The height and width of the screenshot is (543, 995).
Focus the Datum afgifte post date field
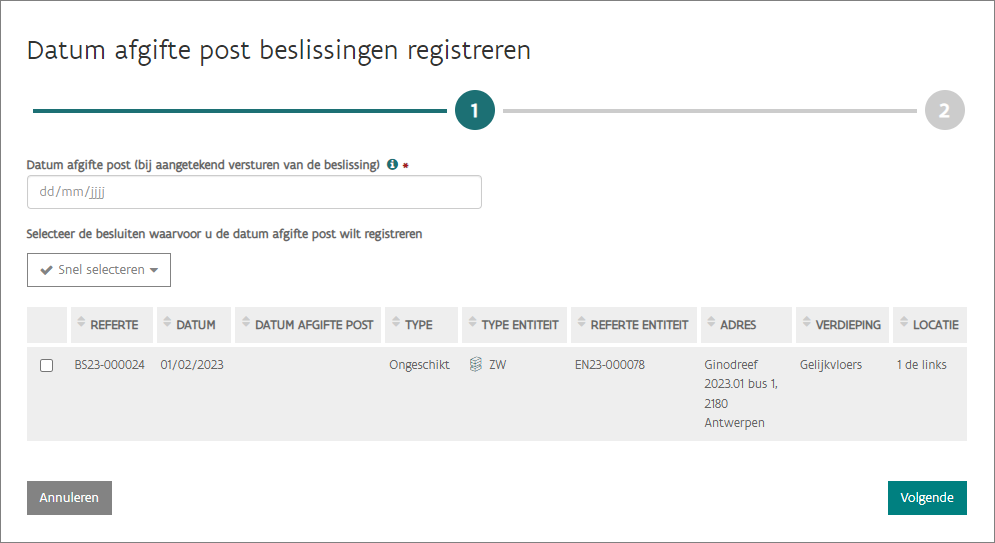tap(254, 192)
